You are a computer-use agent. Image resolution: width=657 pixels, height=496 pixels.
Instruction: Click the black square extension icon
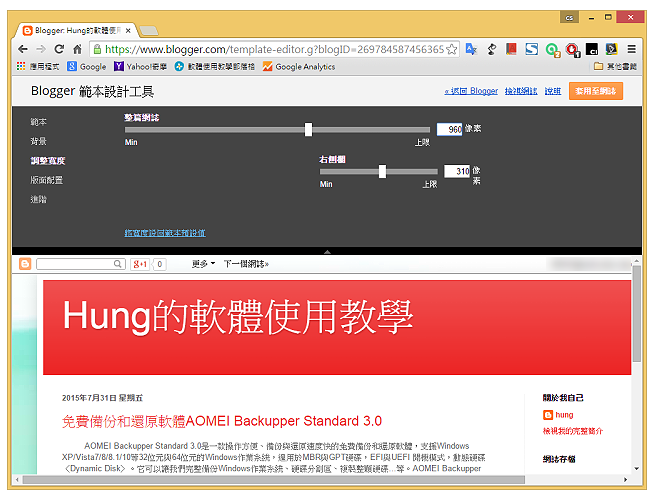click(x=592, y=49)
